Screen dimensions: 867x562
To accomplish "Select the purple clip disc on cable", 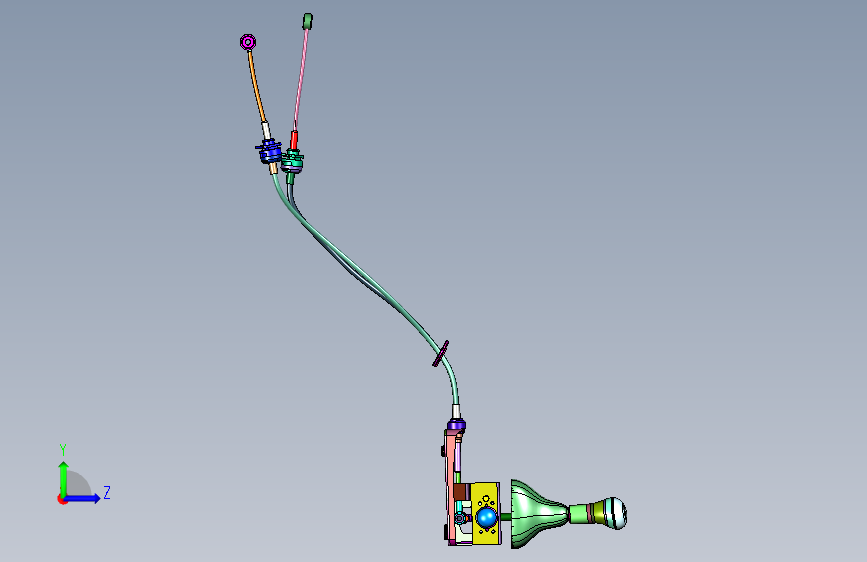I will click(x=441, y=353).
